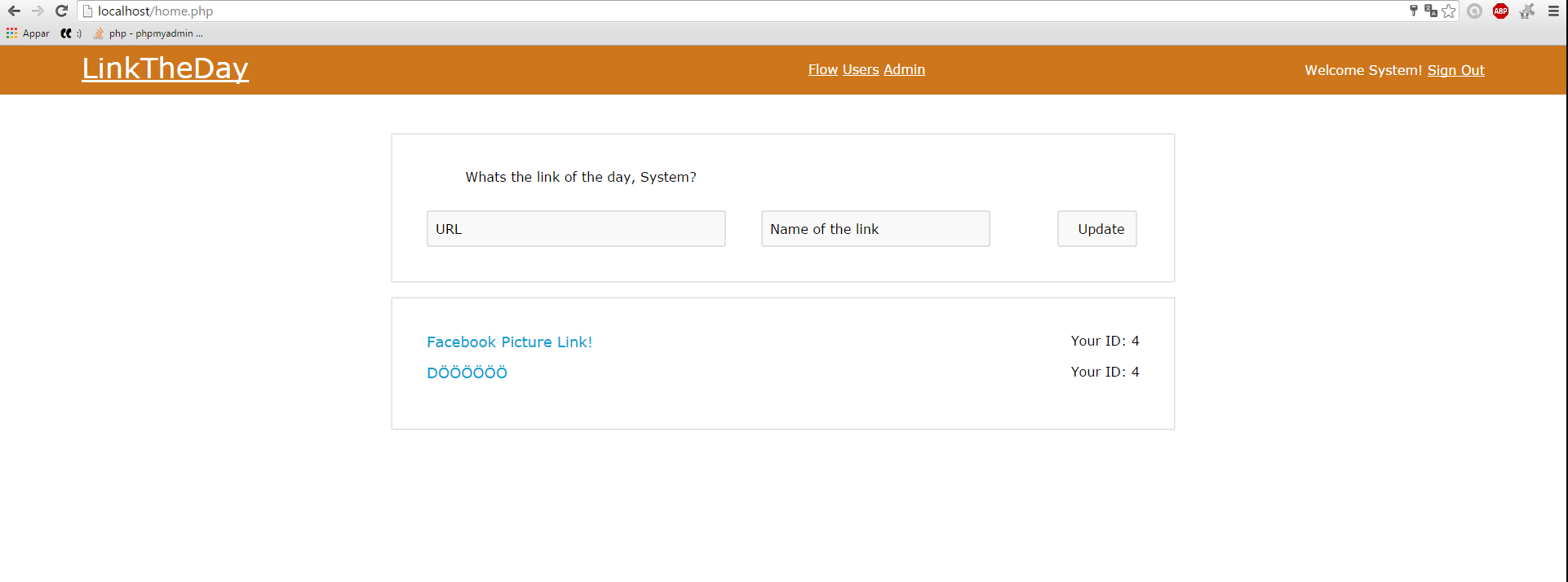Bookmark this page with star icon
Image resolution: width=1568 pixels, height=582 pixels.
pyautogui.click(x=1448, y=11)
